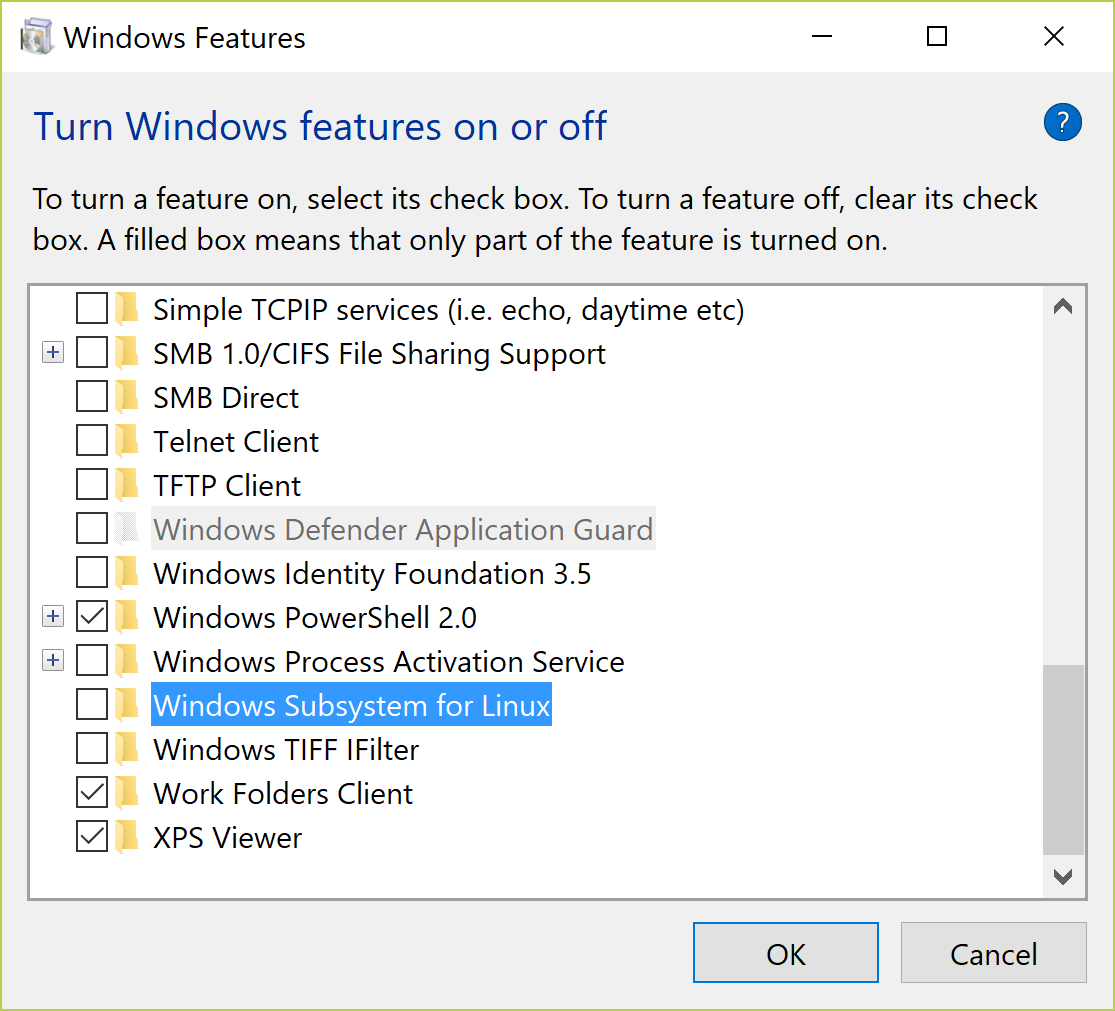Image resolution: width=1115 pixels, height=1011 pixels.
Task: Click the folder icon beside Windows Subsystem for Linux
Action: [x=127, y=705]
